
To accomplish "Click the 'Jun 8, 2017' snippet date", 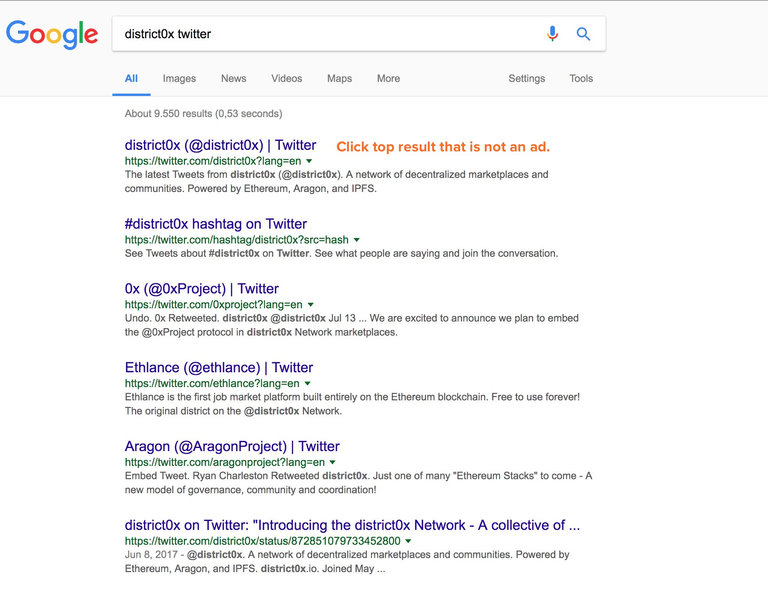I will [x=151, y=554].
